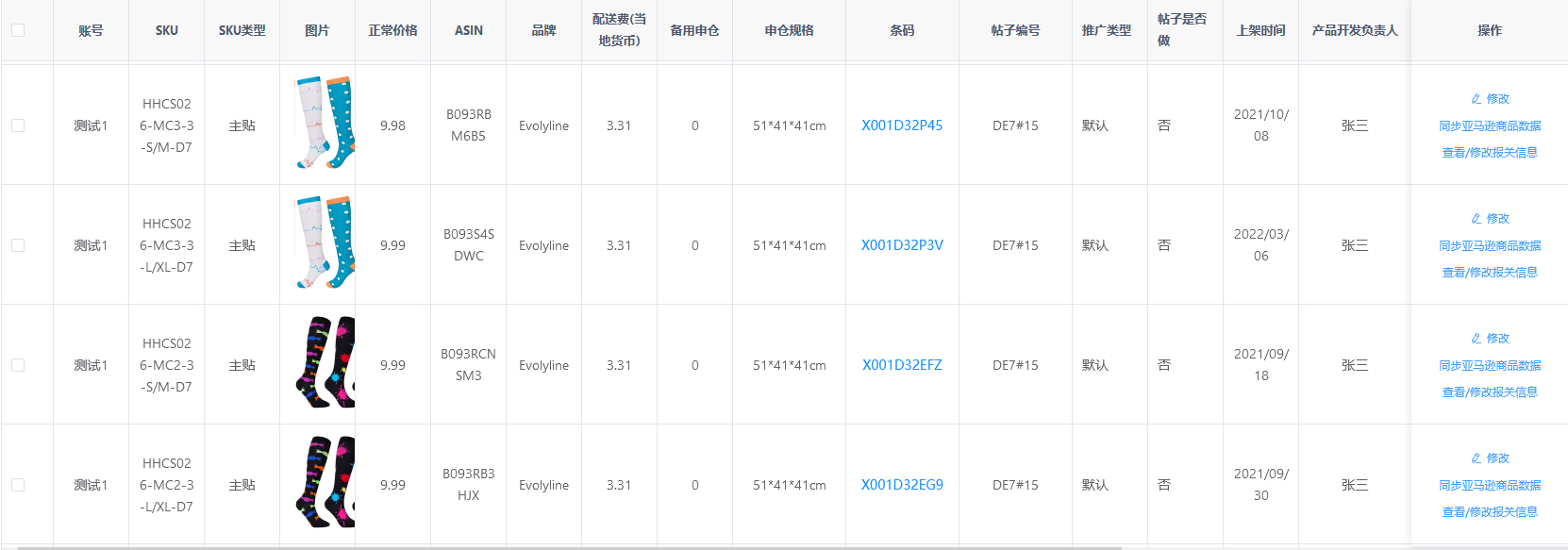Open sock thumbnail for ASIN B093RB3HJX
Screen dimensions: 1568x550
[325, 483]
